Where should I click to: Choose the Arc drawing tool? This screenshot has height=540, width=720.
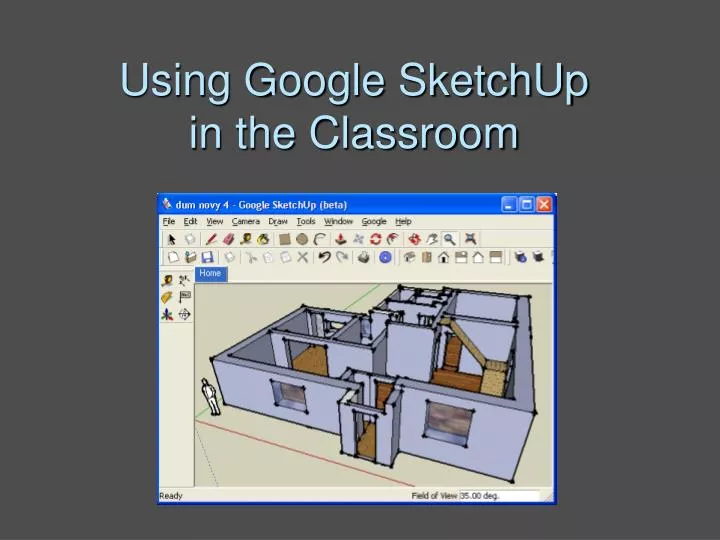(320, 239)
